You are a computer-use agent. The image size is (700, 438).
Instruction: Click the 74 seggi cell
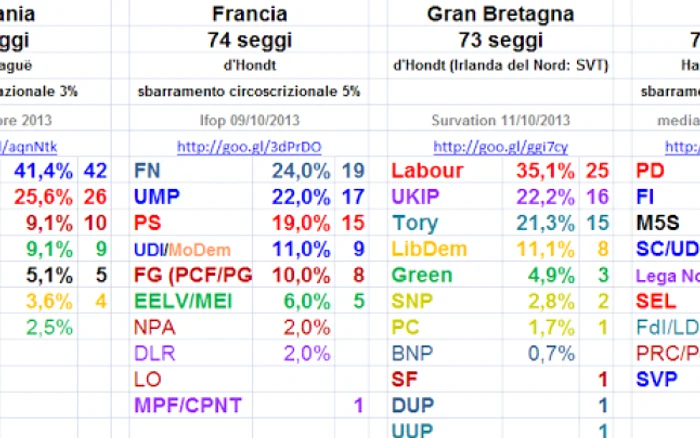click(x=249, y=40)
